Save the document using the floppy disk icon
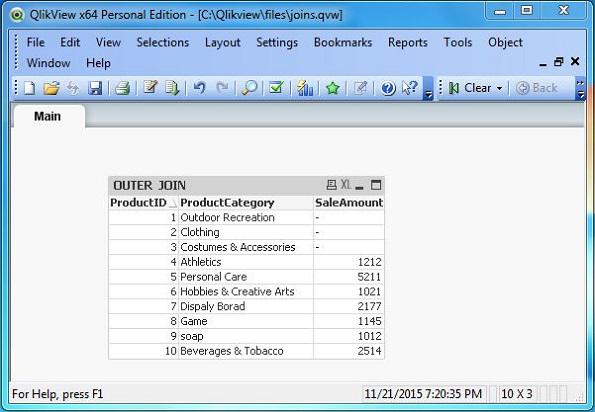The height and width of the screenshot is (412, 595). click(x=95, y=88)
